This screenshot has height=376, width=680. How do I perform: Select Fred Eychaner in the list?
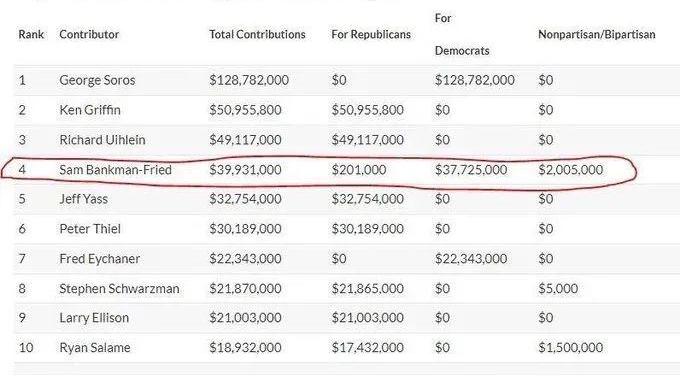pyautogui.click(x=99, y=259)
